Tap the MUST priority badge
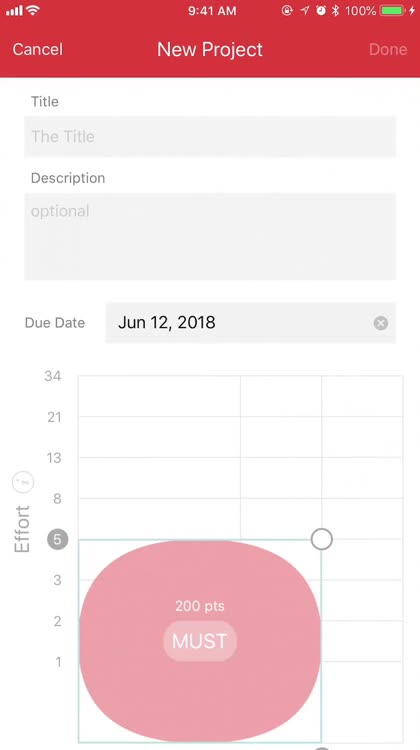The width and height of the screenshot is (420, 750). (x=200, y=641)
